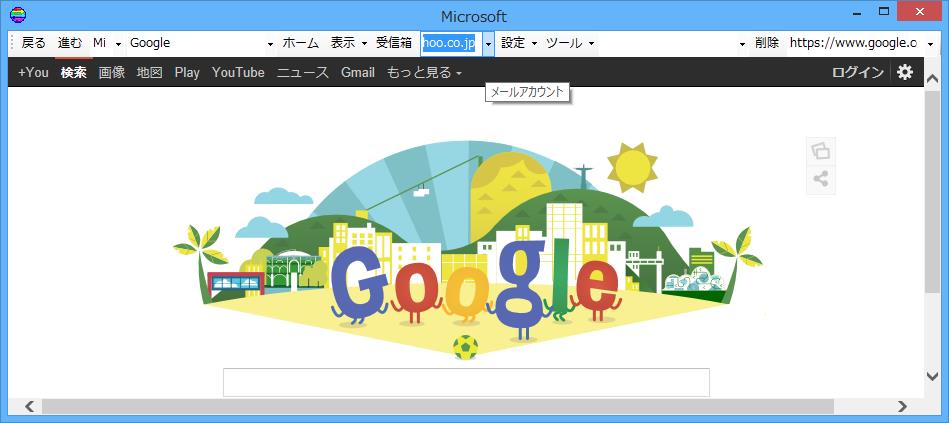Open the 表示 view dropdown

pos(349,43)
